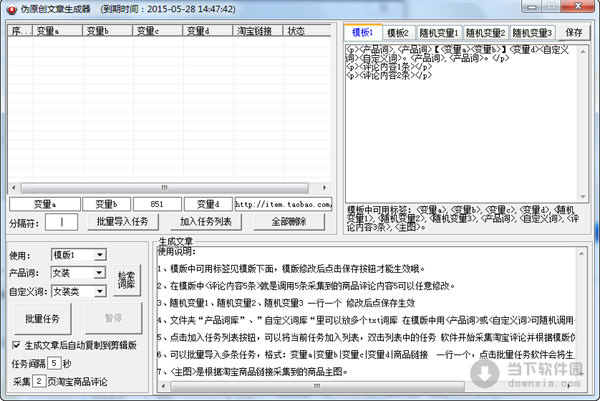Click the 变量d input field below table

(208, 204)
